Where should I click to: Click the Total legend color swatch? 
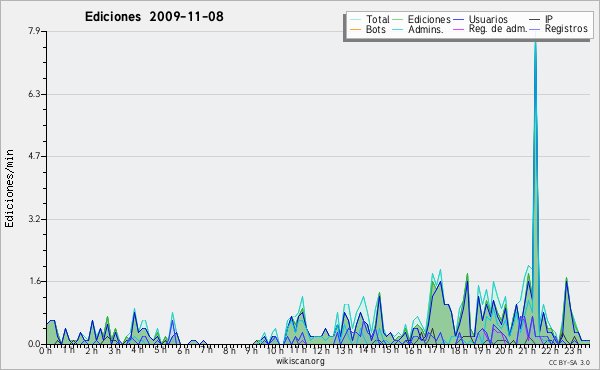pos(355,20)
